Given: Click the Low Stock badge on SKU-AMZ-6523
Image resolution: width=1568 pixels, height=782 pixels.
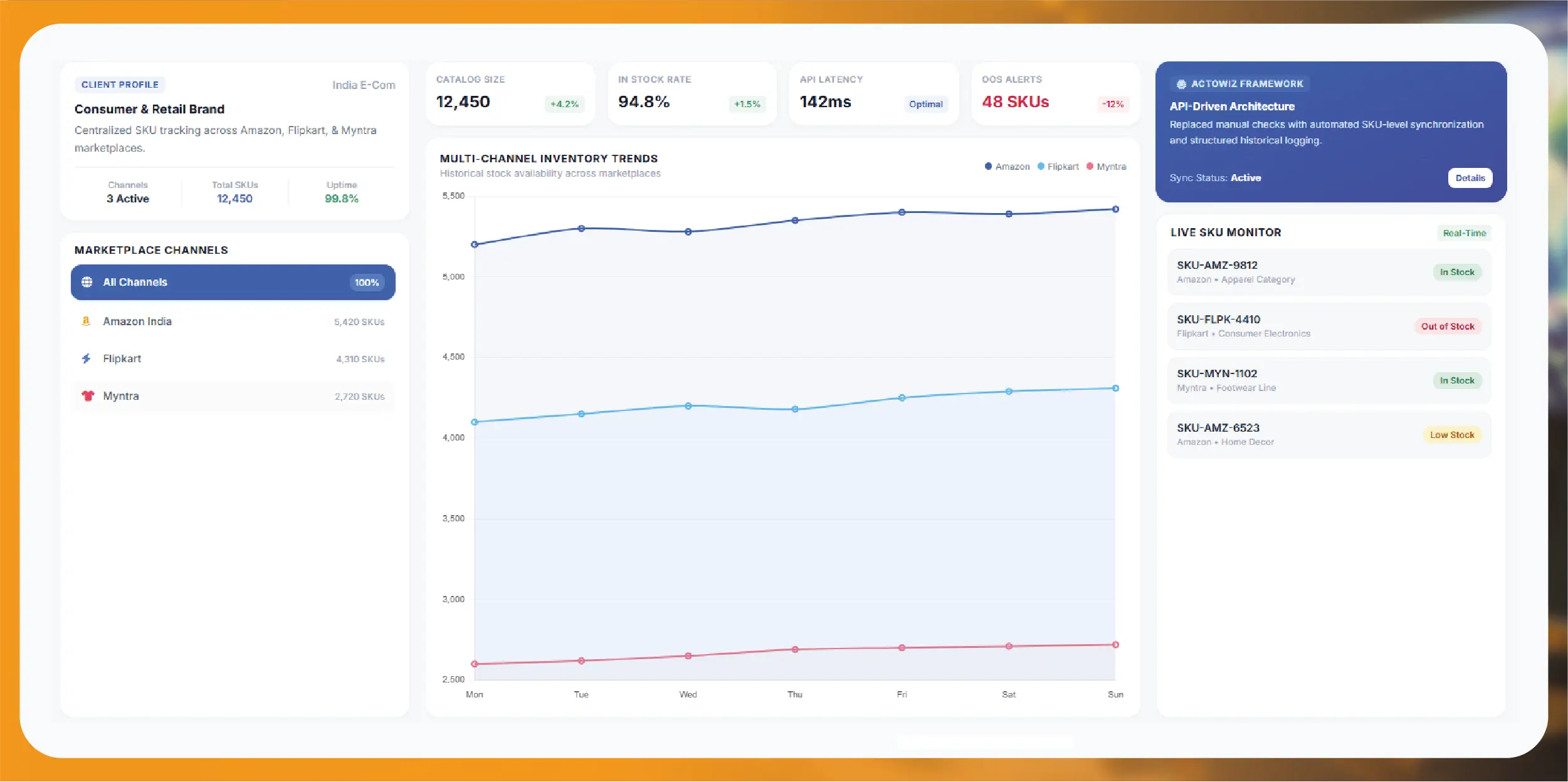Looking at the screenshot, I should coord(1452,435).
